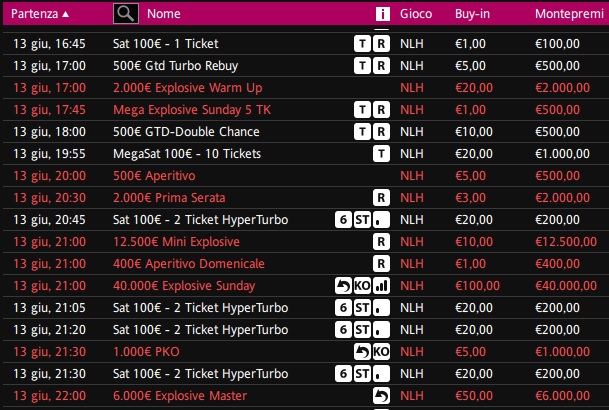Screen dimensions: 609x410
Task: Open the magnifier search icon beside Nome
Action: pyautogui.click(x=125, y=14)
